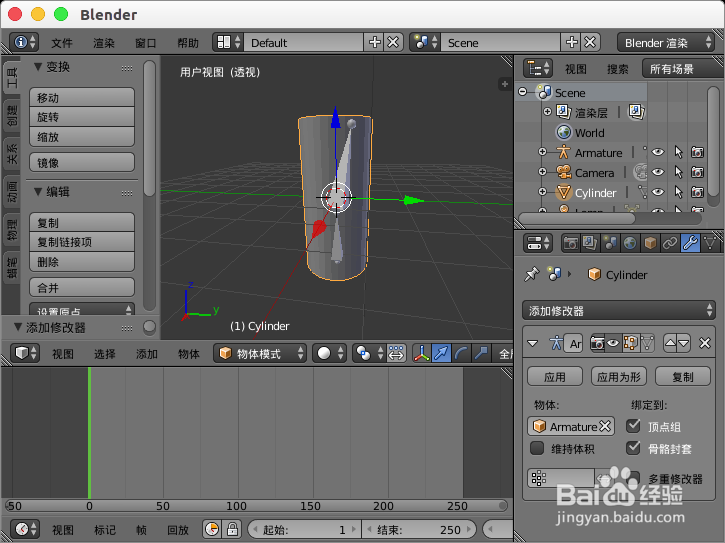Open the Blender 渲染 engine dropdown

(x=666, y=43)
